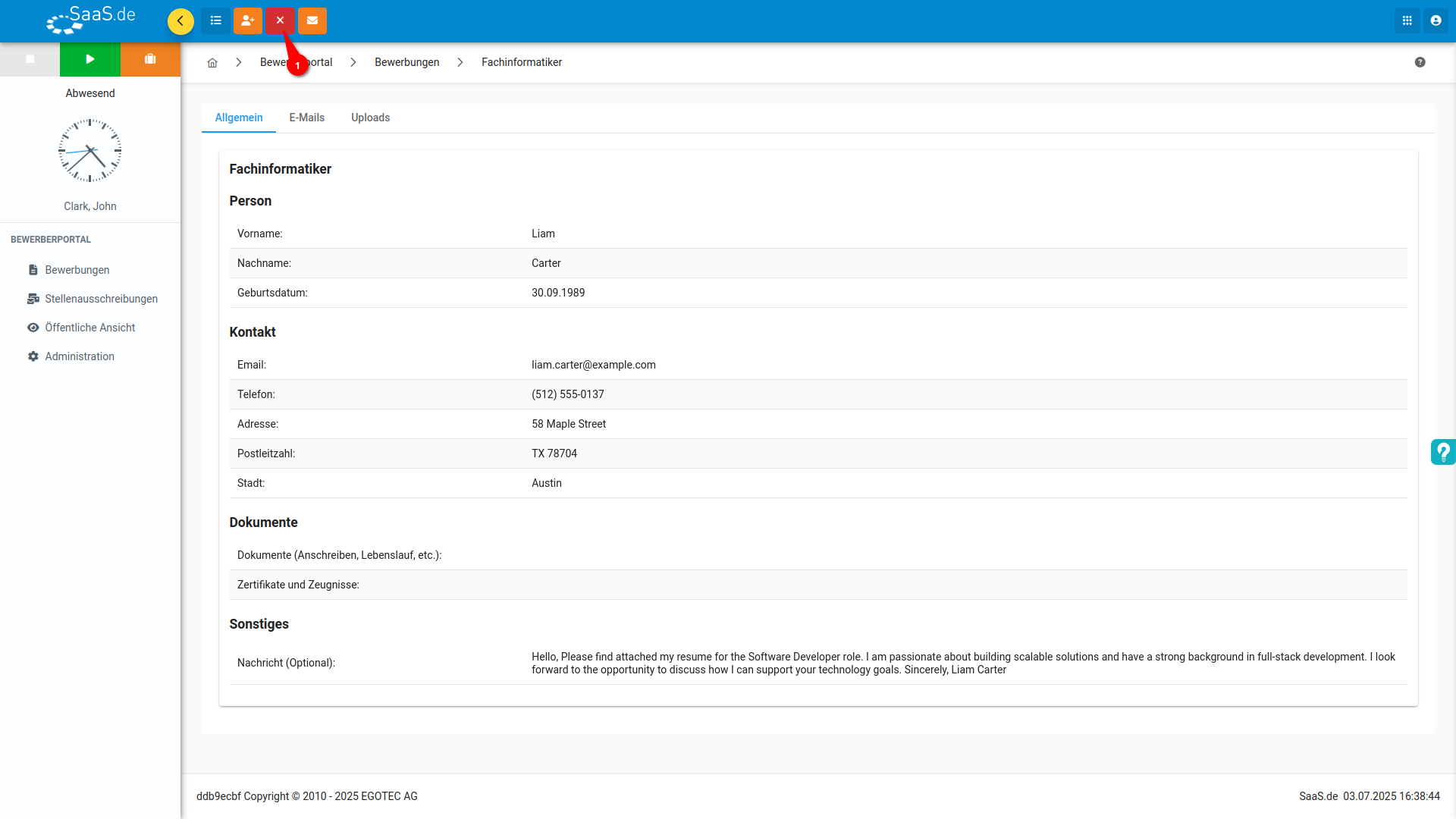The height and width of the screenshot is (819, 1456).
Task: Click the orange envelope email icon
Action: (x=312, y=21)
